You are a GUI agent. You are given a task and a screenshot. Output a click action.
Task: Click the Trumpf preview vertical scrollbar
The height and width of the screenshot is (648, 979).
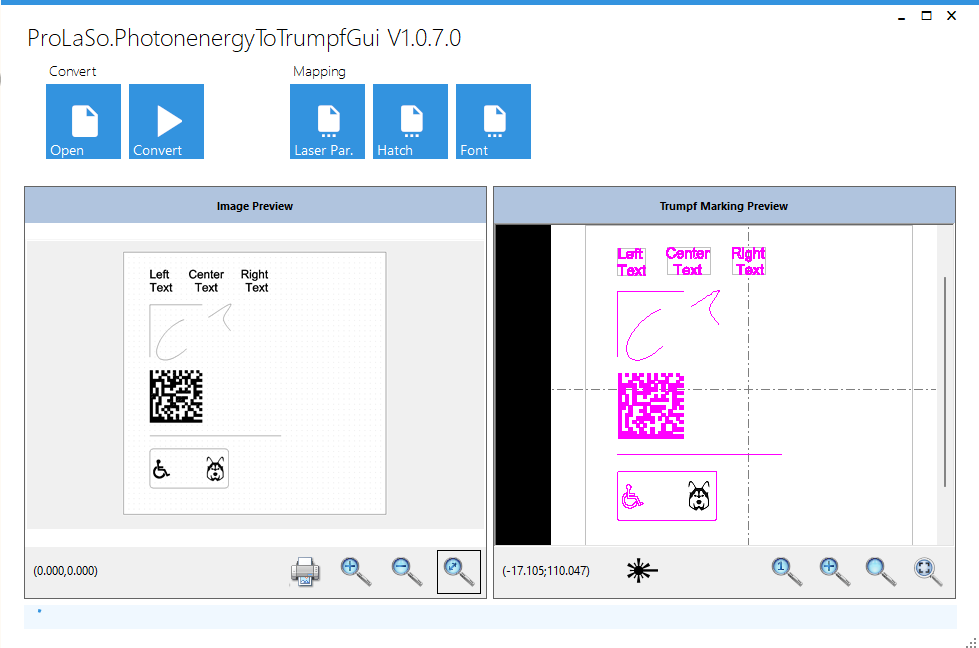tap(945, 381)
